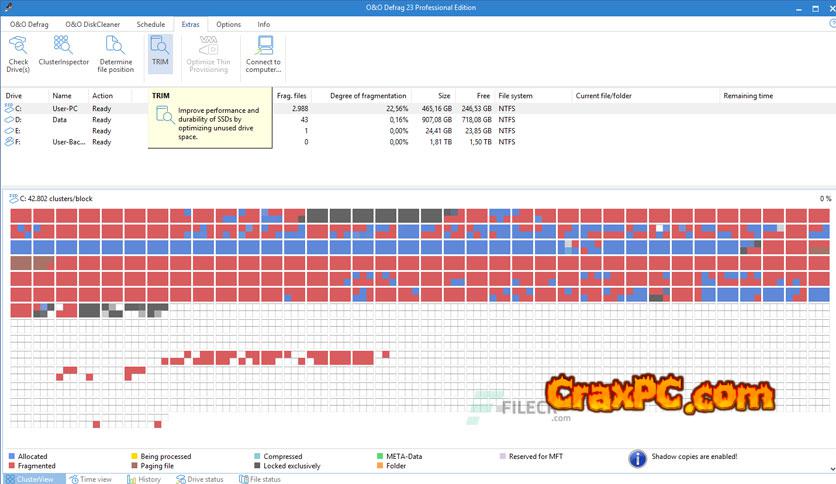The width and height of the screenshot is (836, 484).
Task: Open the Schedule ribbon tab
Action: pos(151,23)
